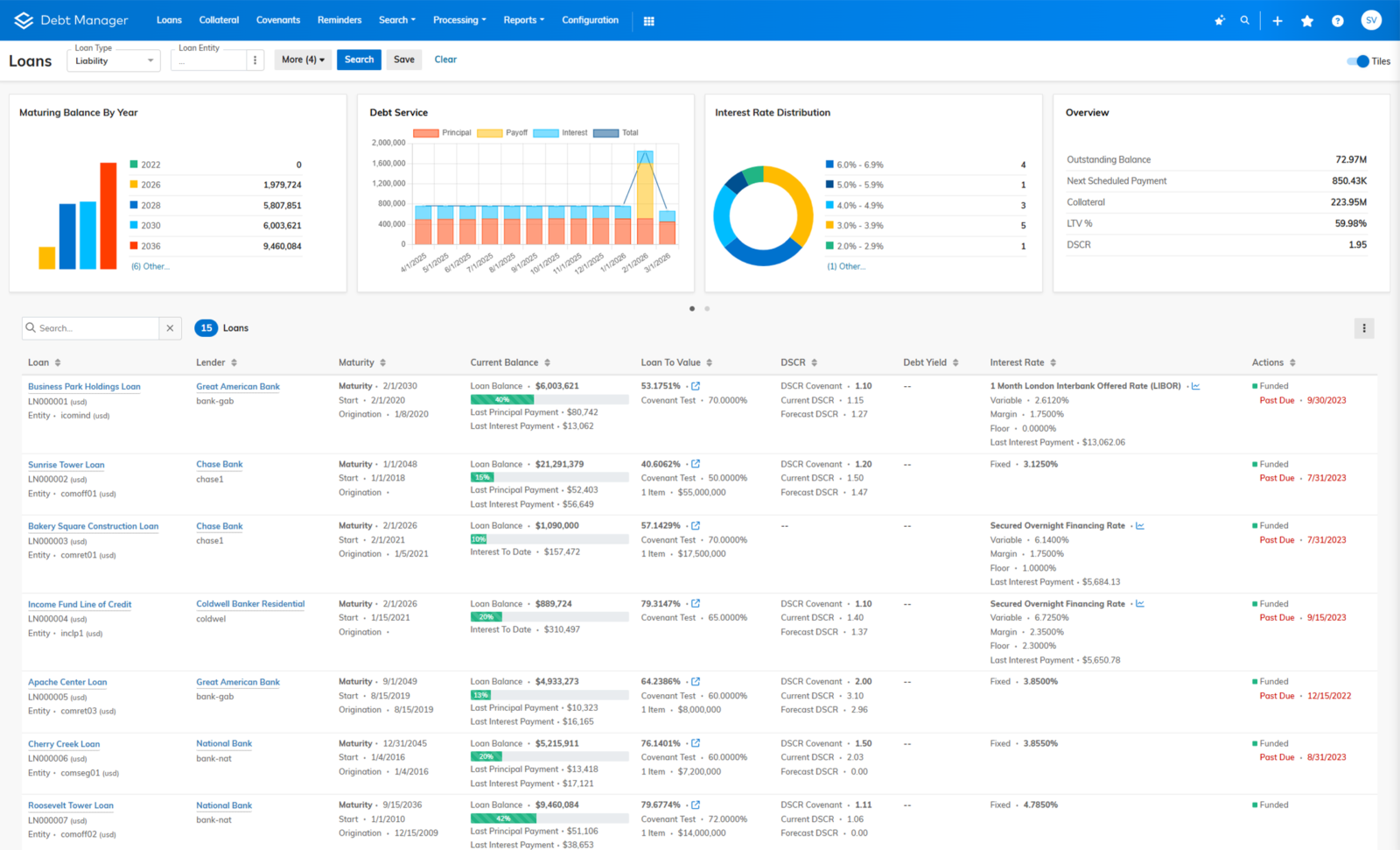Screen dimensions: 1400x850
Task: Click the plus icon to add new
Action: point(1277,21)
